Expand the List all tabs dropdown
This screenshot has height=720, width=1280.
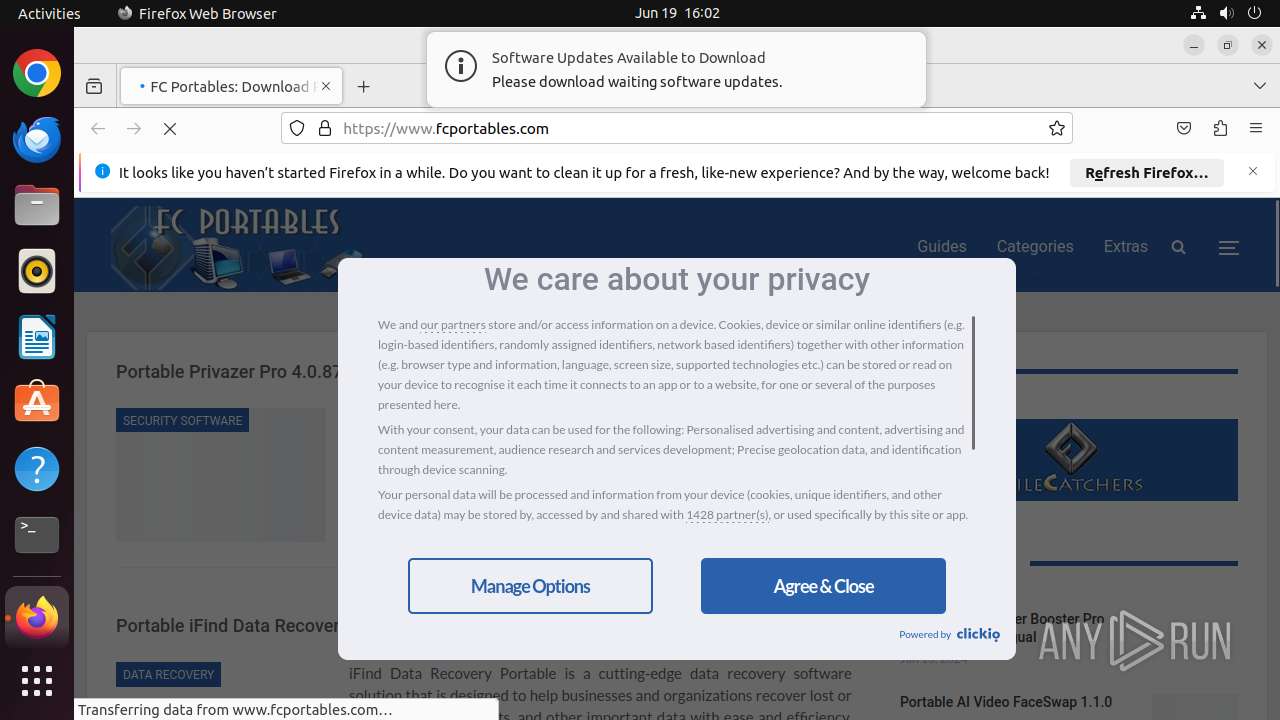[x=1259, y=86]
